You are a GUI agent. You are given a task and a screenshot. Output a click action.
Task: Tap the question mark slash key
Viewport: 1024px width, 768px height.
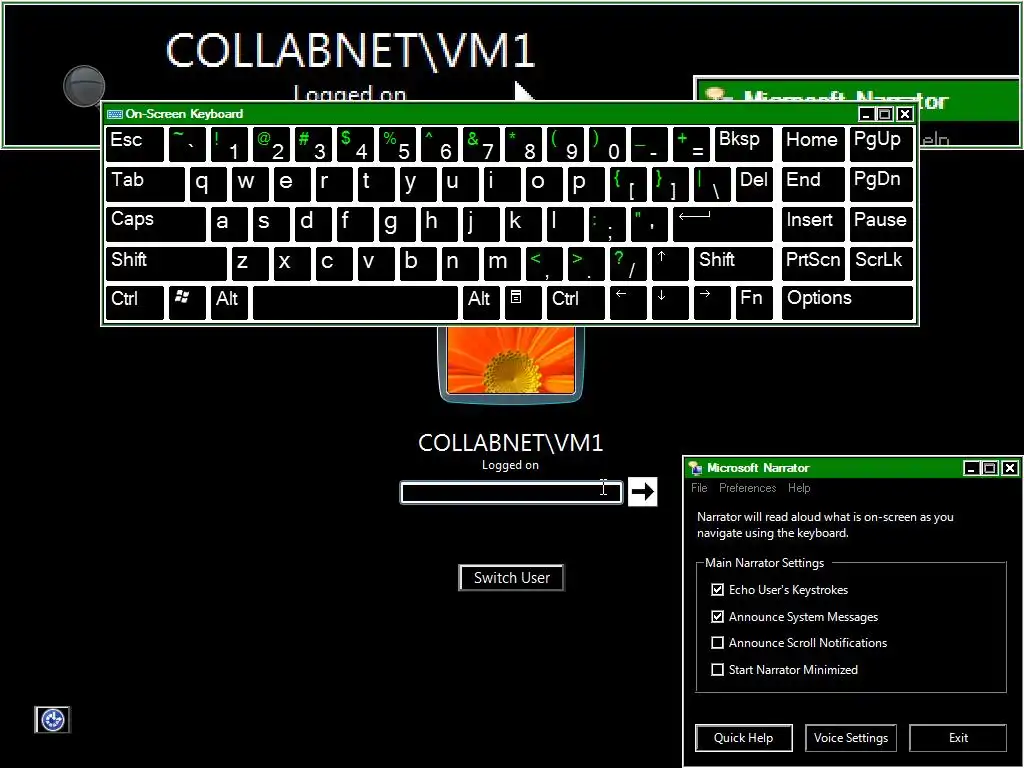point(628,263)
